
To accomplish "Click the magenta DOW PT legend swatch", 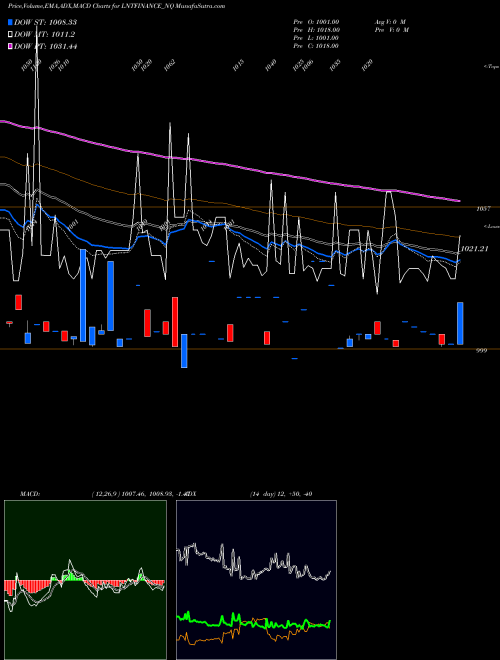I will click(10, 46).
